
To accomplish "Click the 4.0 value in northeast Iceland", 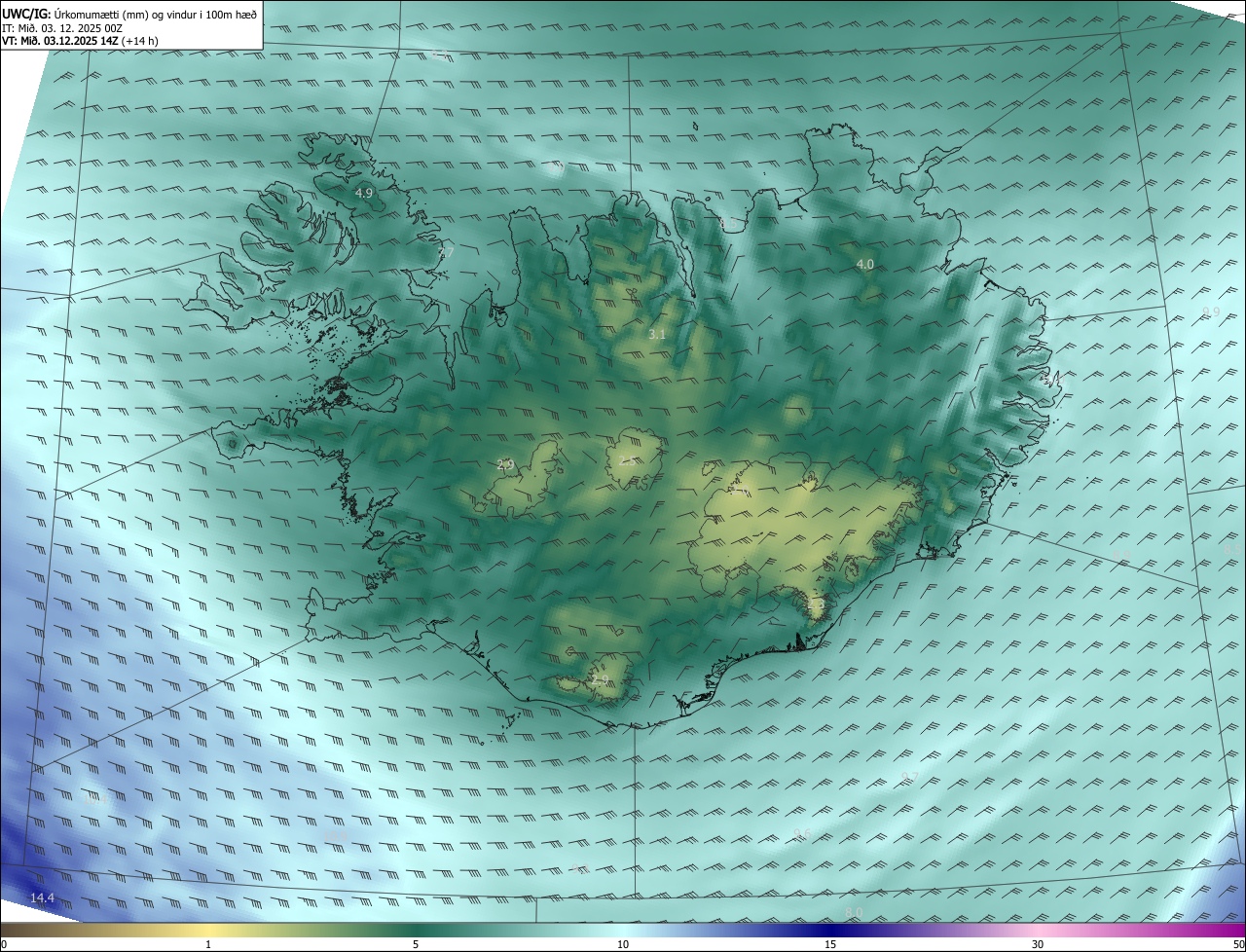I will [x=865, y=265].
